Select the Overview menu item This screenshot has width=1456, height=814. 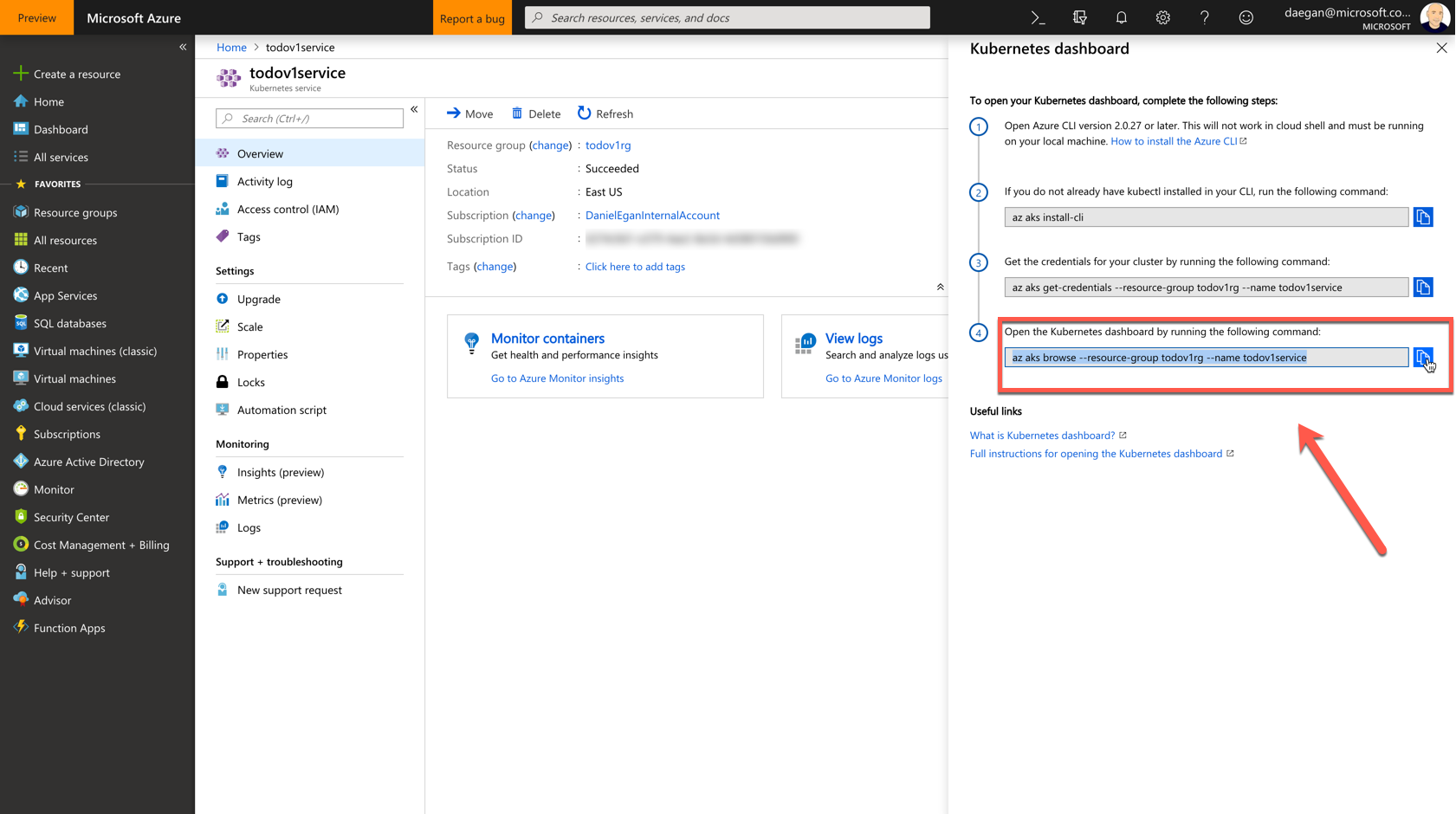[310, 153]
